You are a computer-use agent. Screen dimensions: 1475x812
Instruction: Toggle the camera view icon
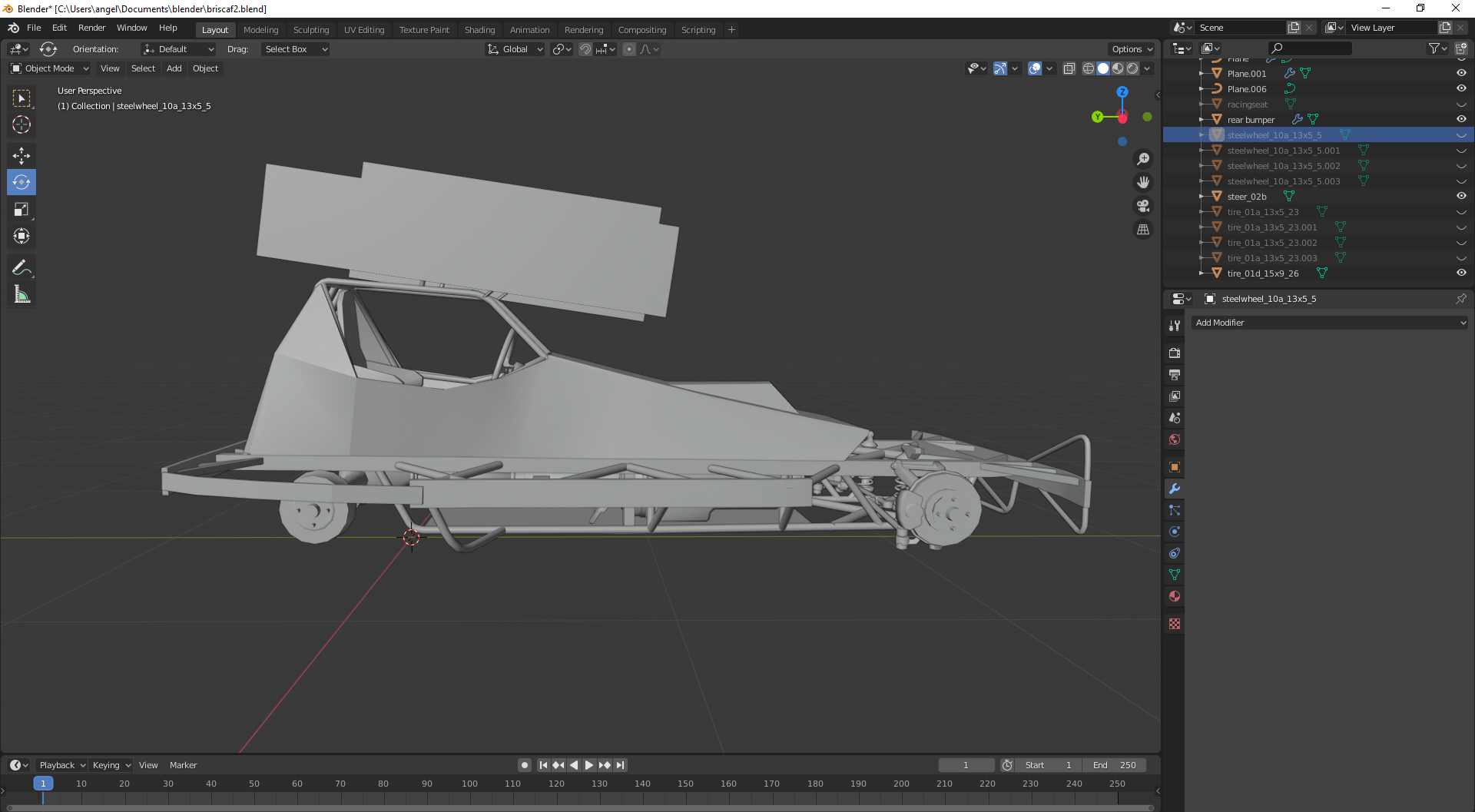click(x=1143, y=206)
